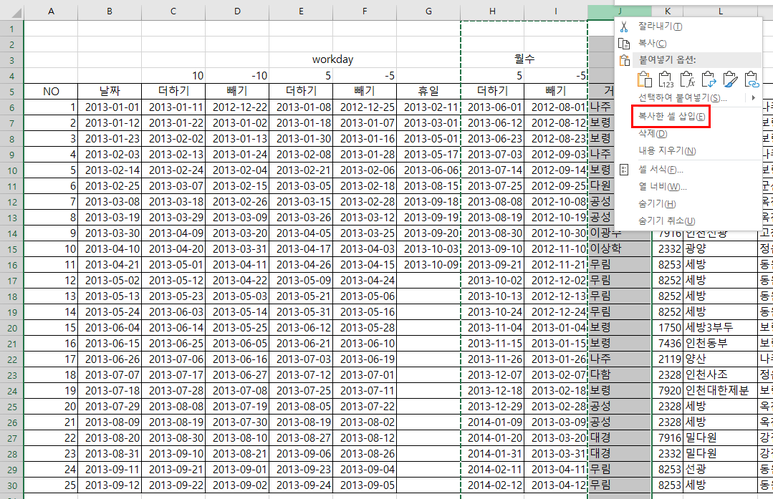Click the '2119' cell in column K
The width and height of the screenshot is (773, 499).
coord(668,359)
